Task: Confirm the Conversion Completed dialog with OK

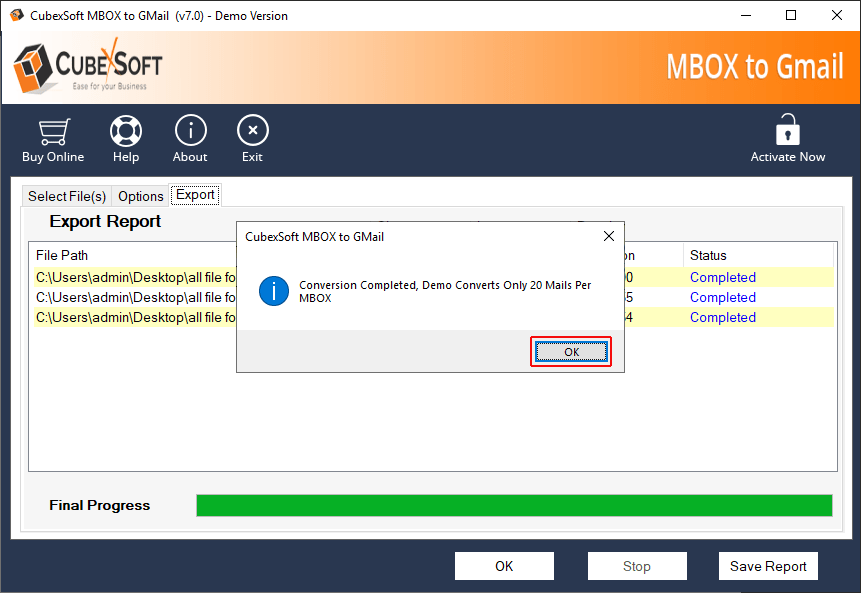Action: (x=570, y=352)
